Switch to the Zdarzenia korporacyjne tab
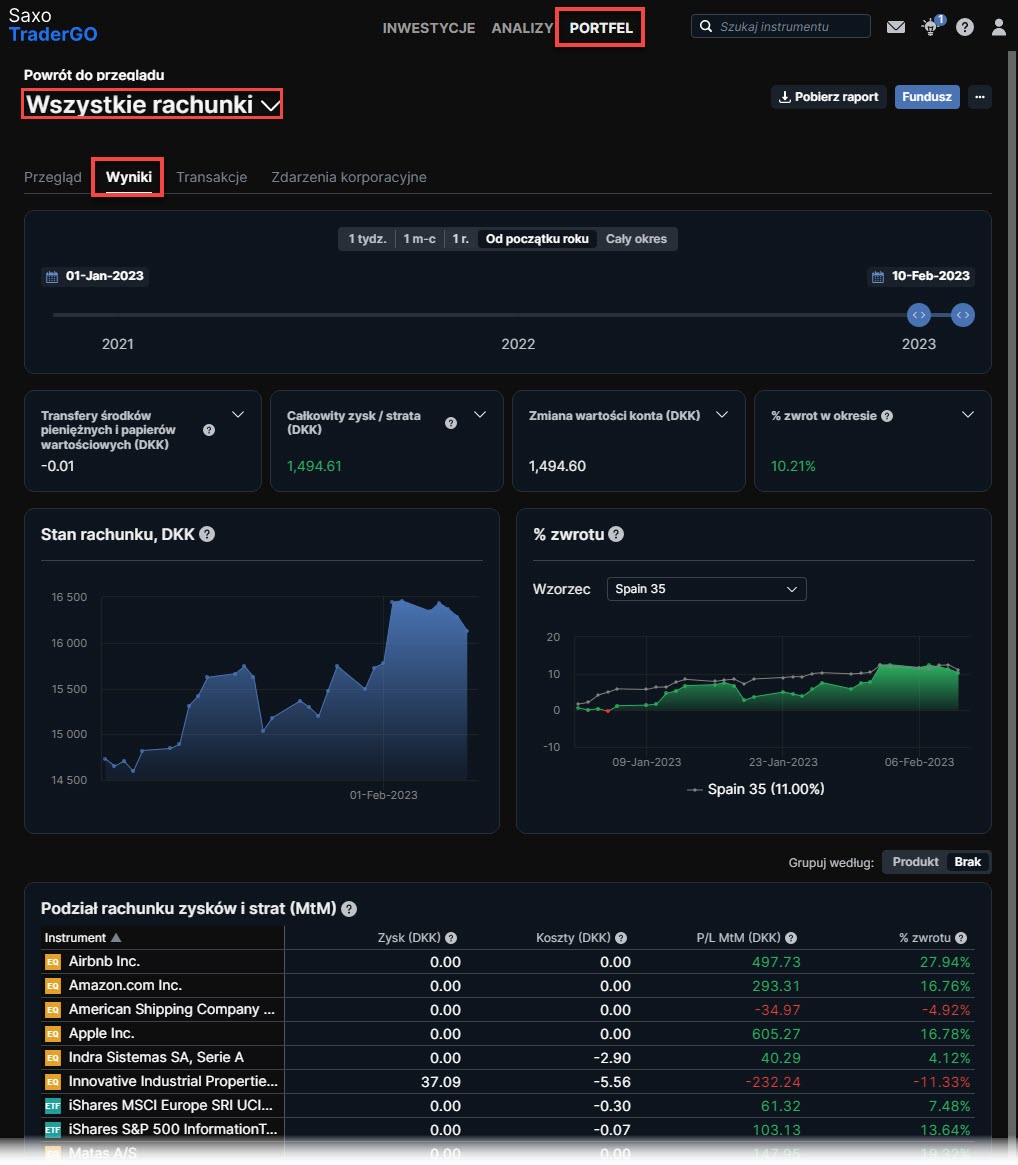The height and width of the screenshot is (1165, 1018). pos(348,178)
